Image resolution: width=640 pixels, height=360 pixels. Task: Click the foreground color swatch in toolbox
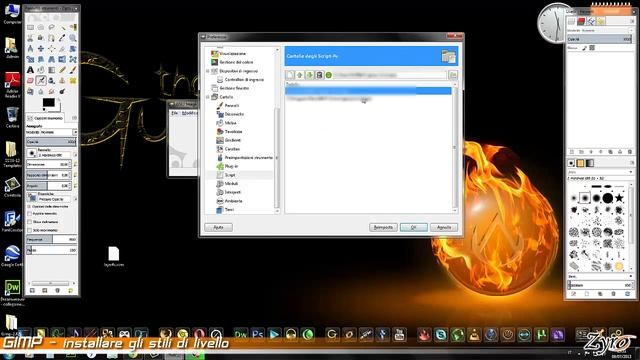[48, 102]
